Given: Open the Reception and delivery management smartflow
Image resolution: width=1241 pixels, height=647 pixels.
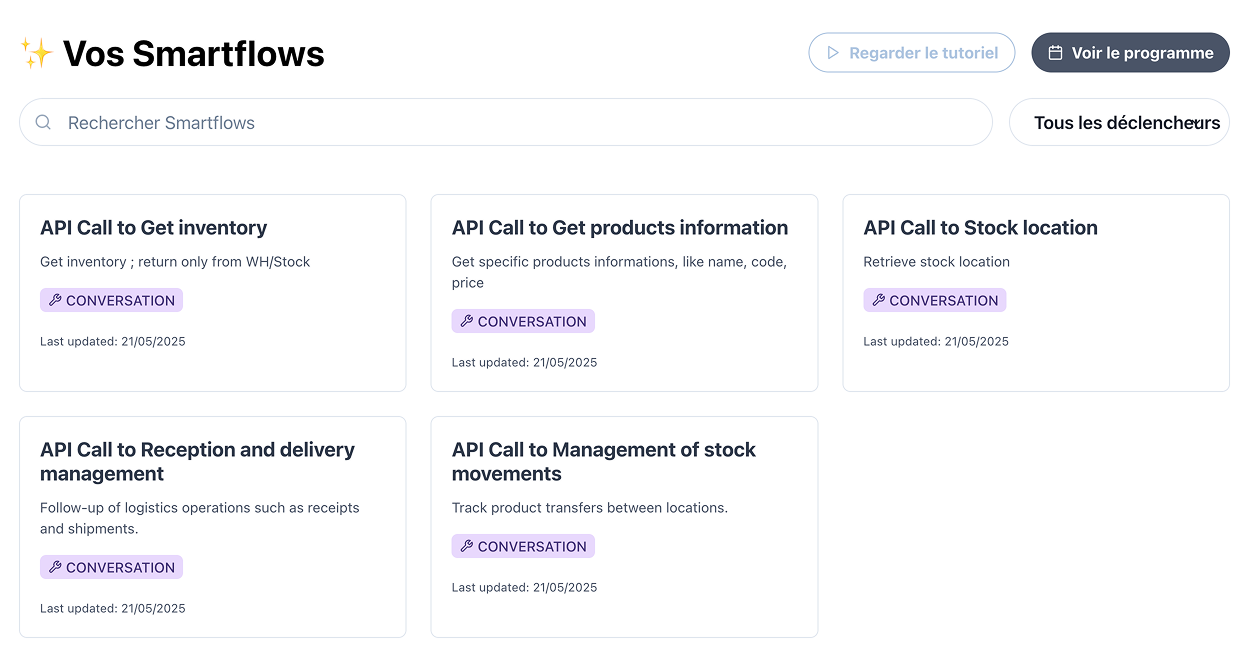Looking at the screenshot, I should point(212,527).
